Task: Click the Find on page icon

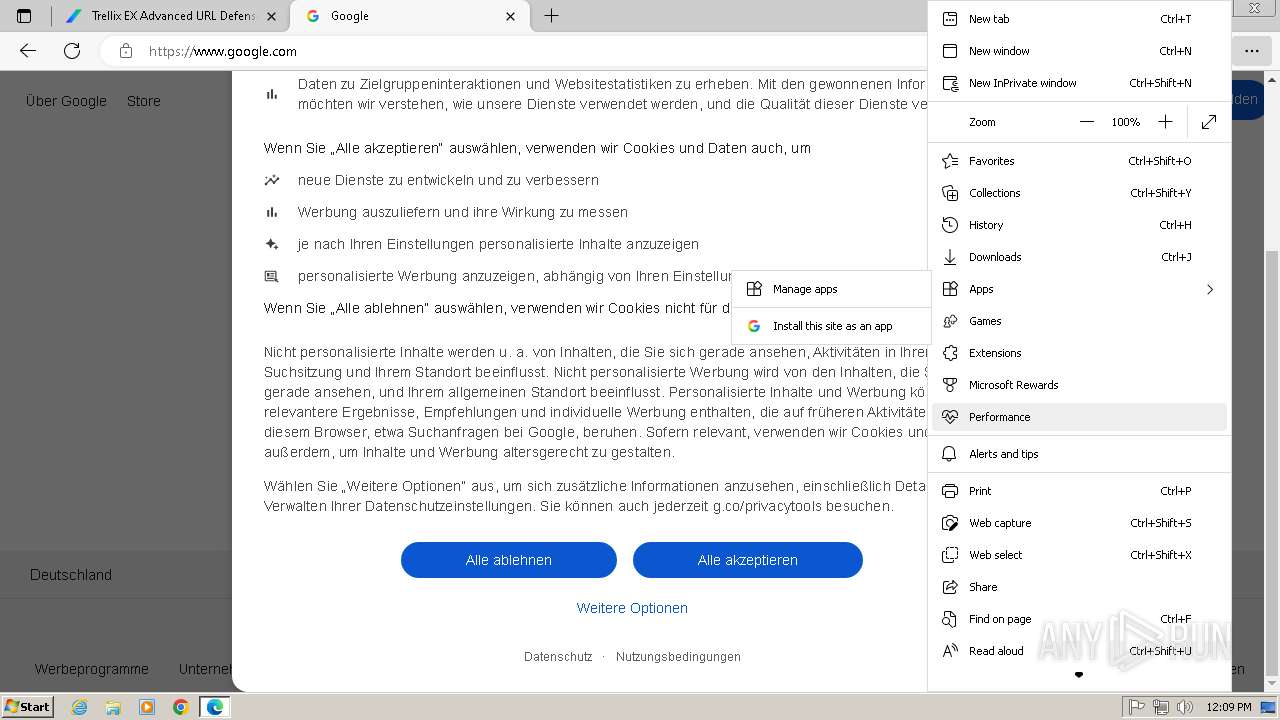Action: pos(950,619)
